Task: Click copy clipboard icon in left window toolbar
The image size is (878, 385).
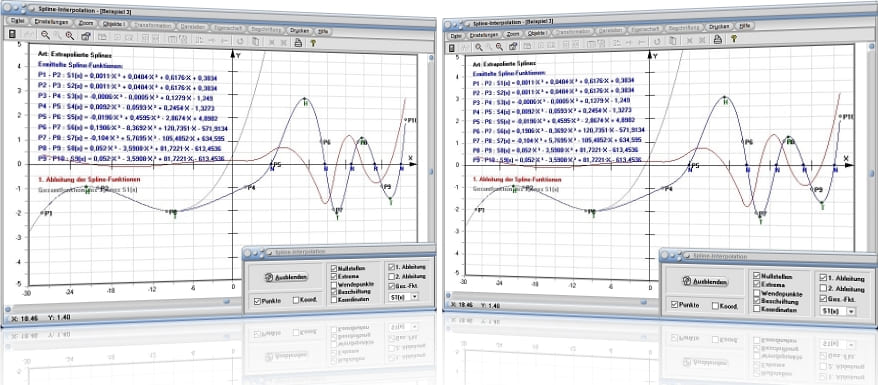Action: [x=255, y=41]
